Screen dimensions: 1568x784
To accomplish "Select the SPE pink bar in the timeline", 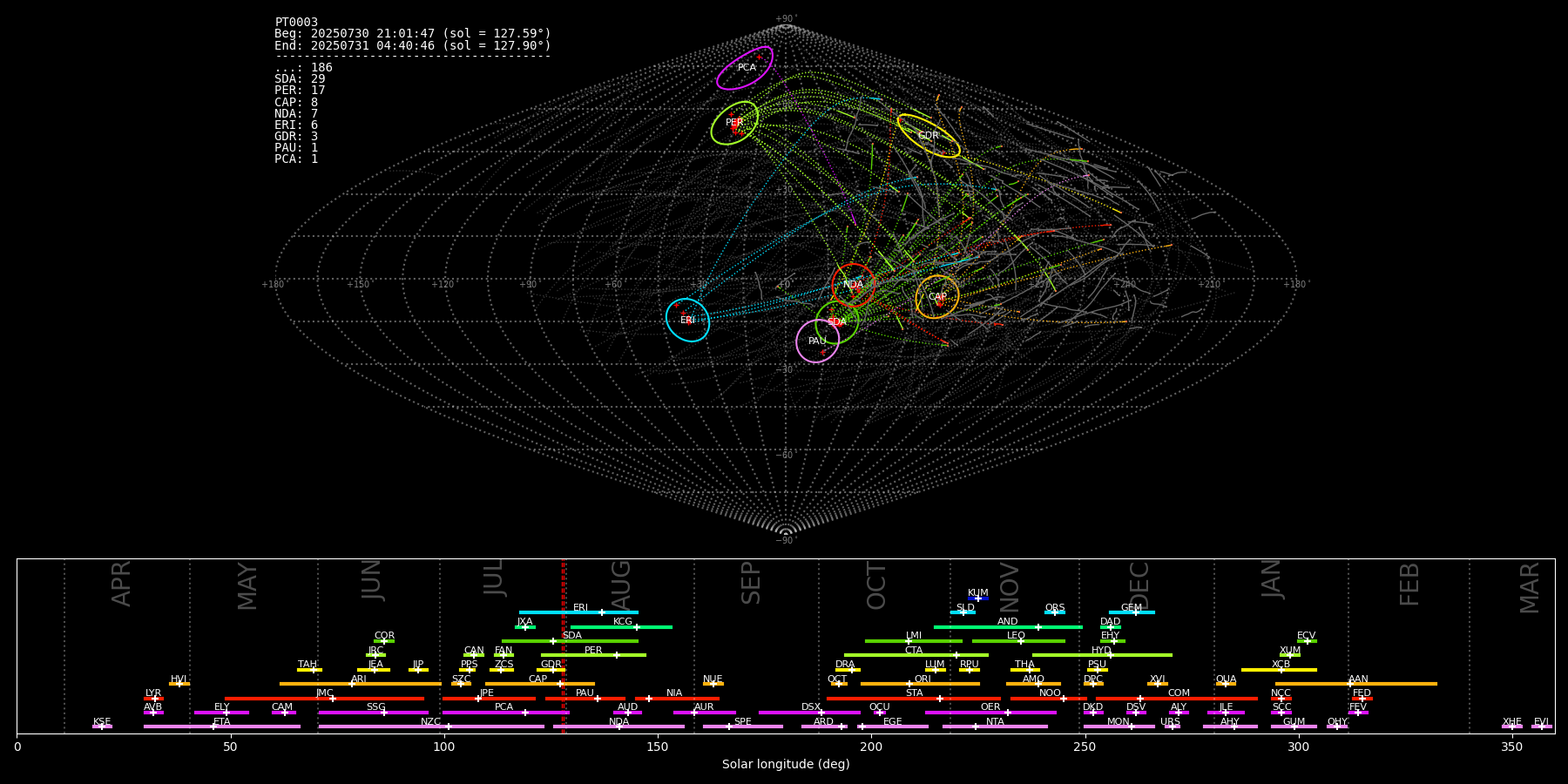I will click(743, 727).
